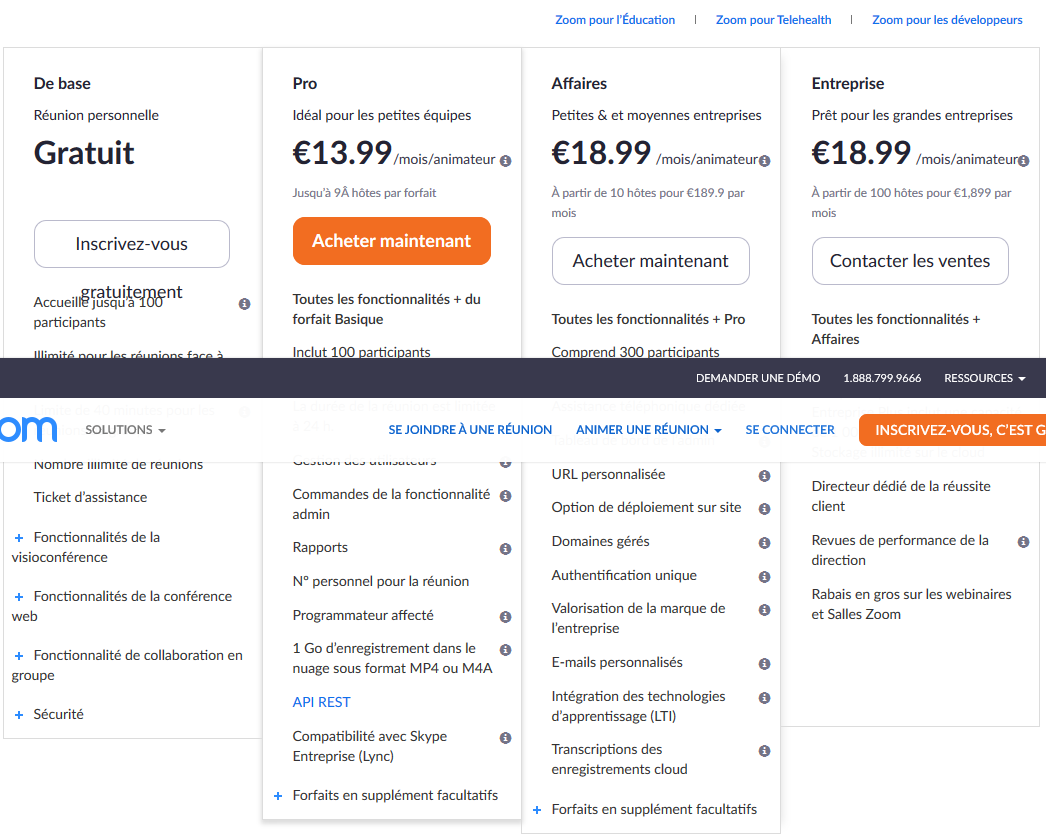Open the Ressources dropdown menu

[985, 378]
